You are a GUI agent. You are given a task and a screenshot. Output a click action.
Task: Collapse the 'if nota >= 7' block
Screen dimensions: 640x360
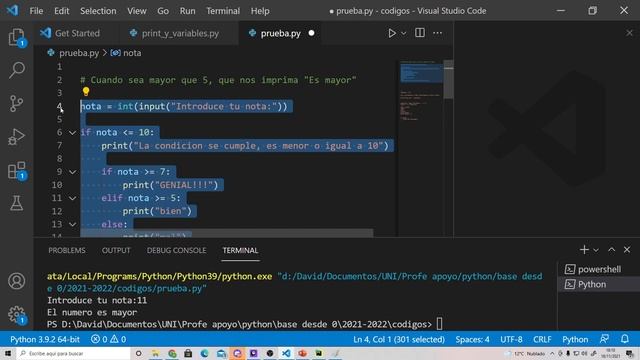(72, 172)
